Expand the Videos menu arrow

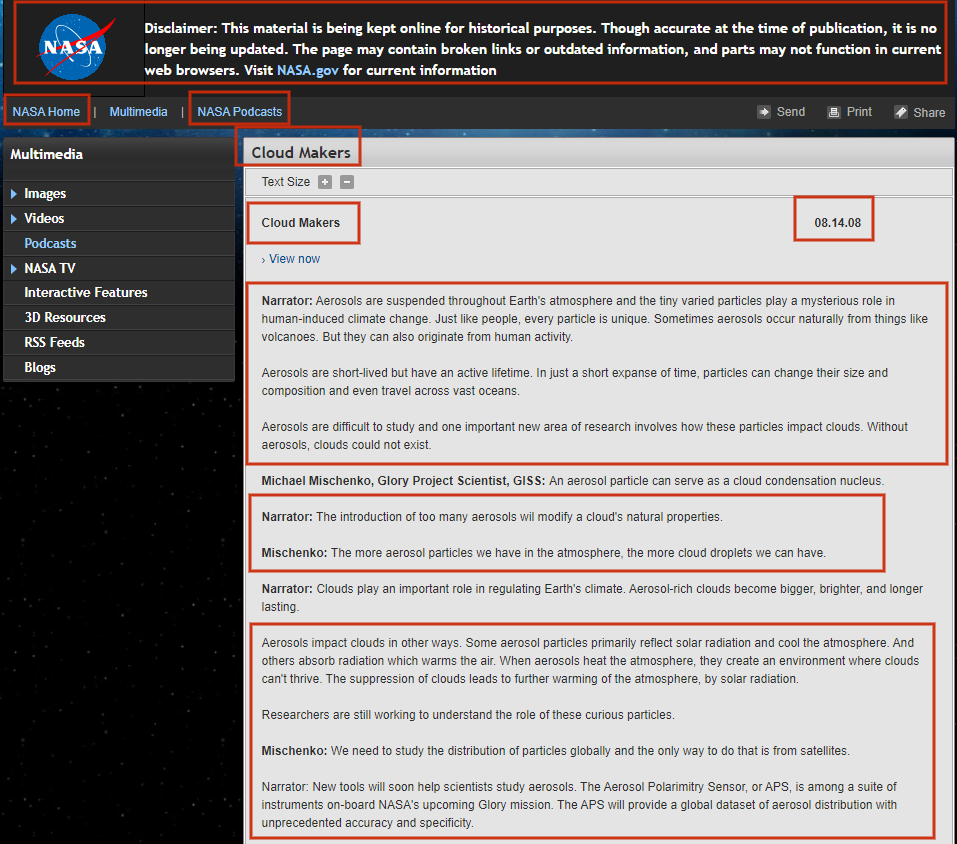(13, 218)
